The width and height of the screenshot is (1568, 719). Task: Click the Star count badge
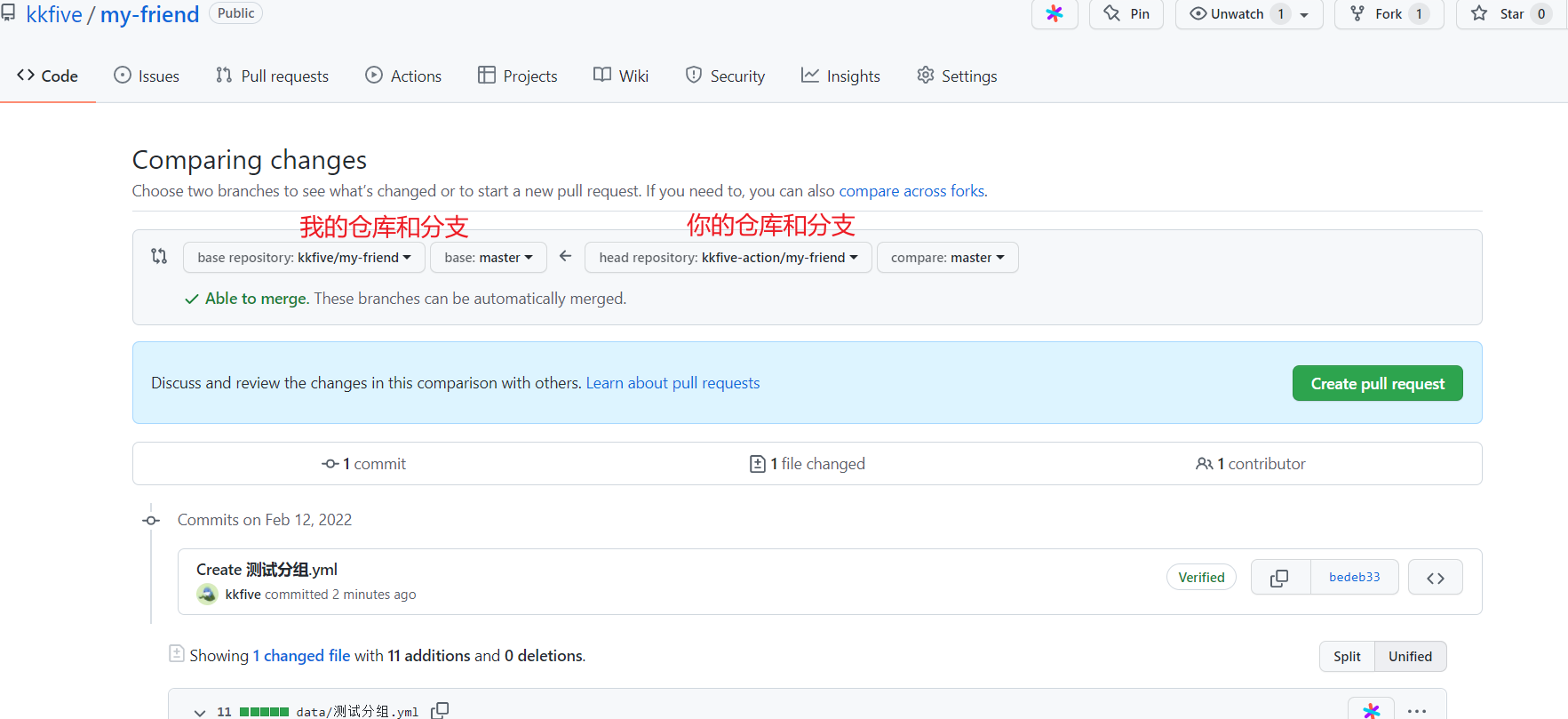(x=1541, y=13)
